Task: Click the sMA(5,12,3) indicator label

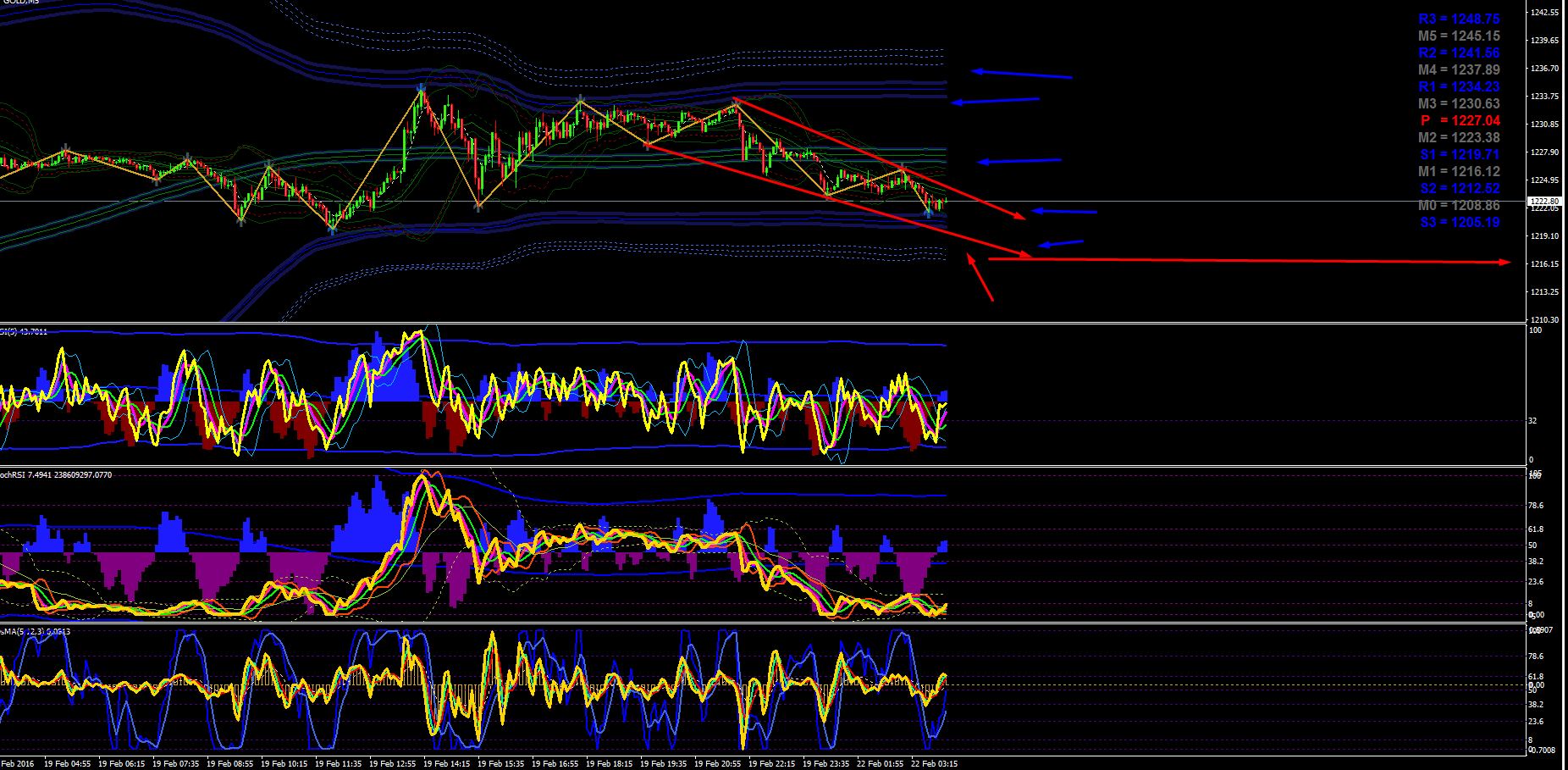Action: pyautogui.click(x=36, y=632)
